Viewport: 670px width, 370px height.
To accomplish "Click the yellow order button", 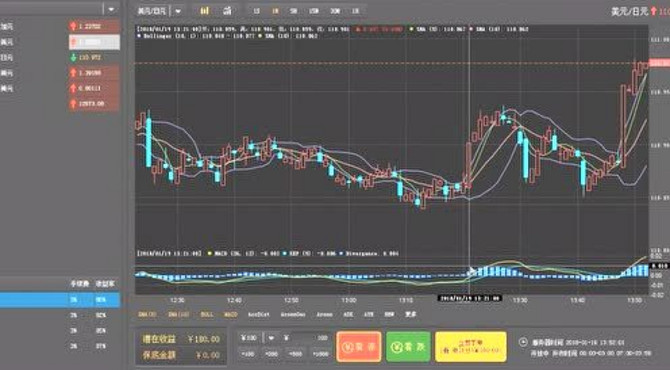I will click(x=470, y=347).
